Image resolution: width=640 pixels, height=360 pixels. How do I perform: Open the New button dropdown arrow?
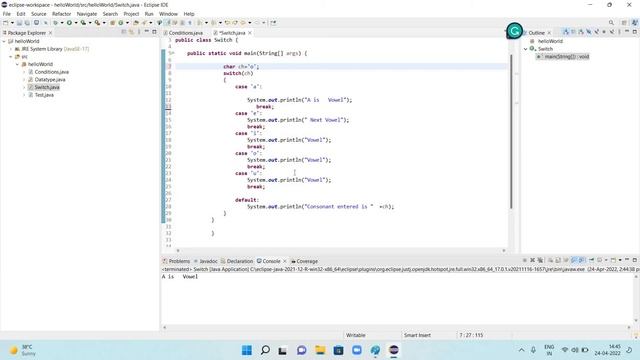click(x=12, y=23)
